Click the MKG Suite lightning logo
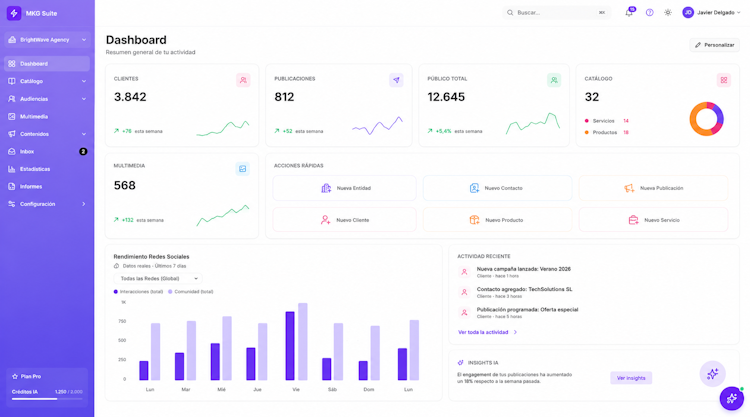750x417 pixels. (14, 13)
